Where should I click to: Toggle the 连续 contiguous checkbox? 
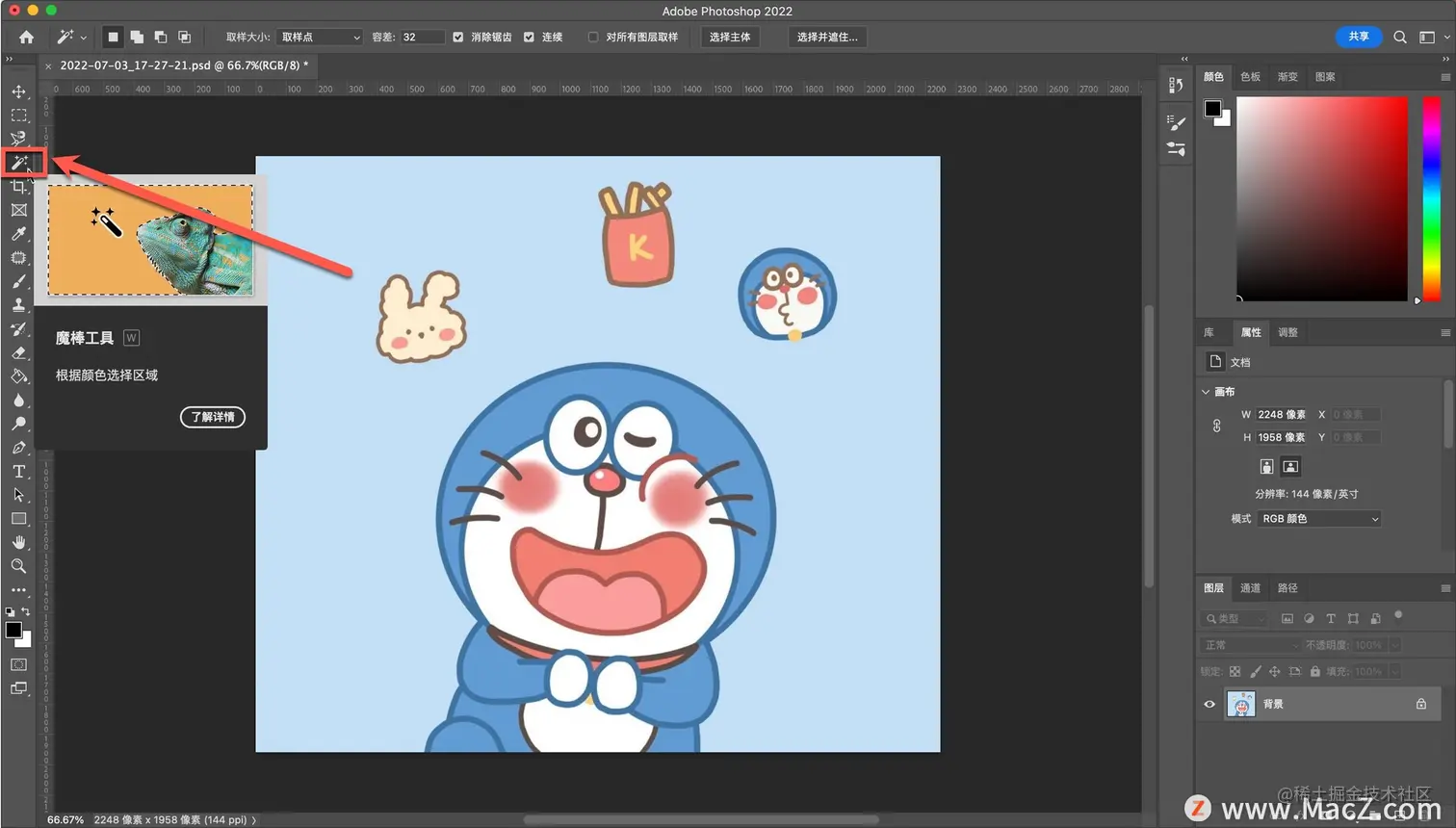[529, 37]
